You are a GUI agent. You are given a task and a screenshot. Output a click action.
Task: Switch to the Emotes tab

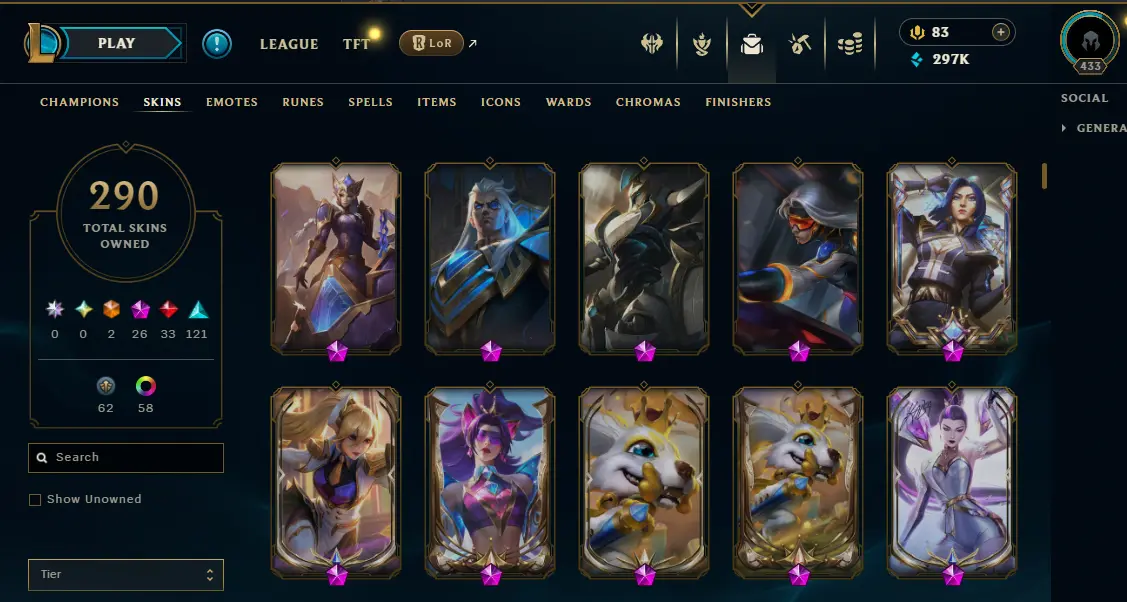point(231,102)
